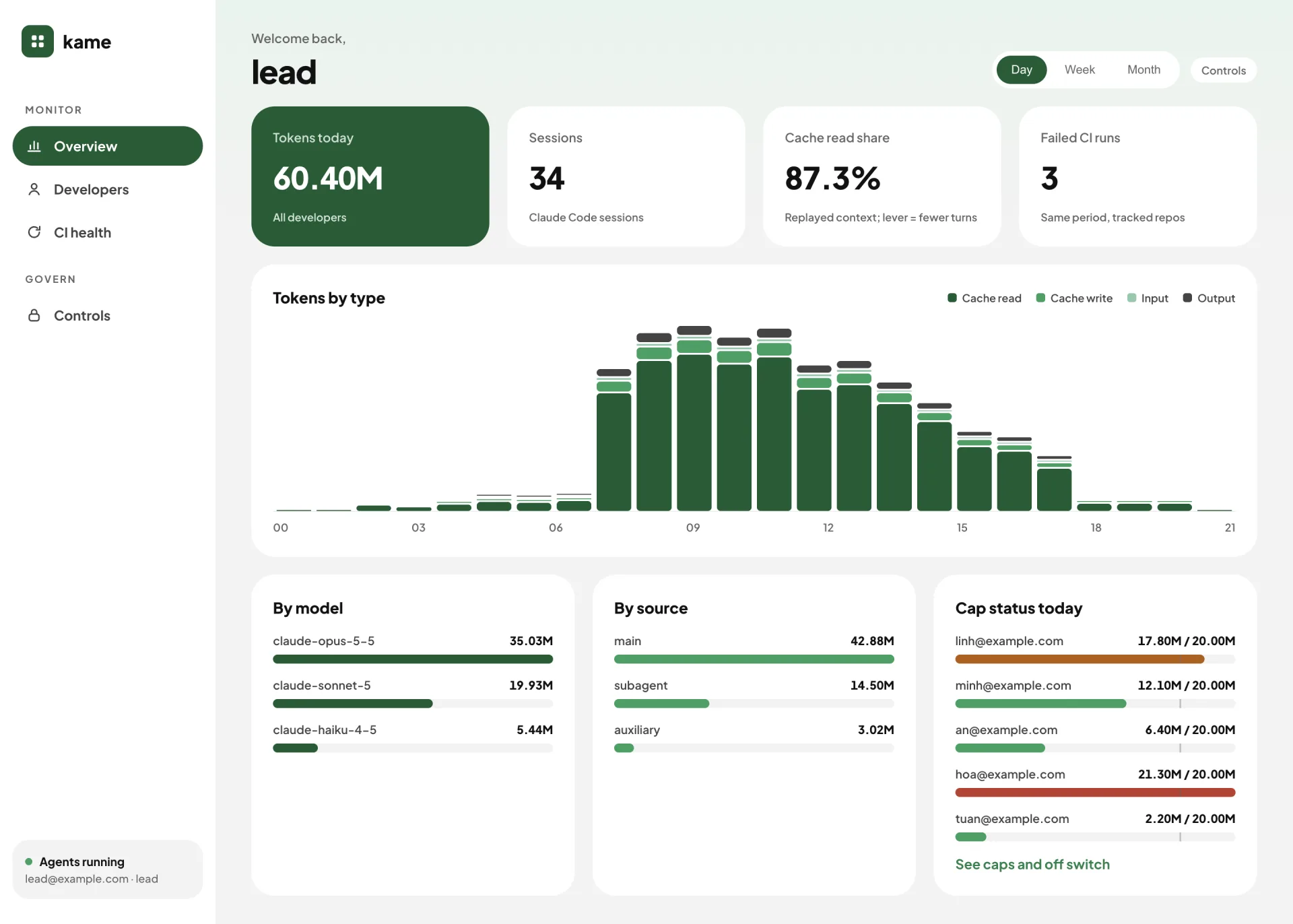1293x924 pixels.
Task: Click the minh@example.com label
Action: 1013,685
